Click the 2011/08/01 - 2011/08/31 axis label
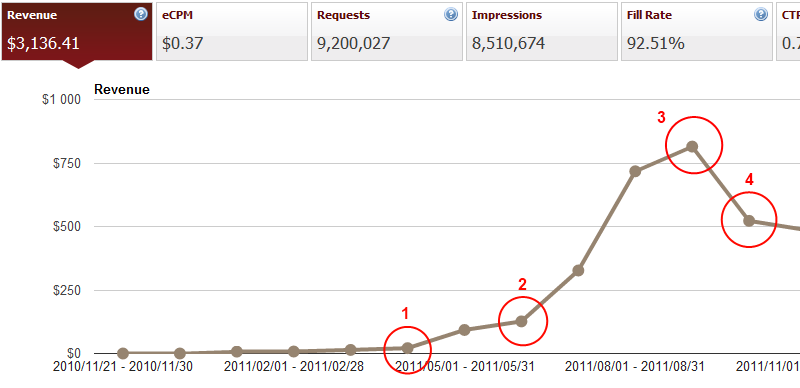800x388 pixels. (x=635, y=367)
